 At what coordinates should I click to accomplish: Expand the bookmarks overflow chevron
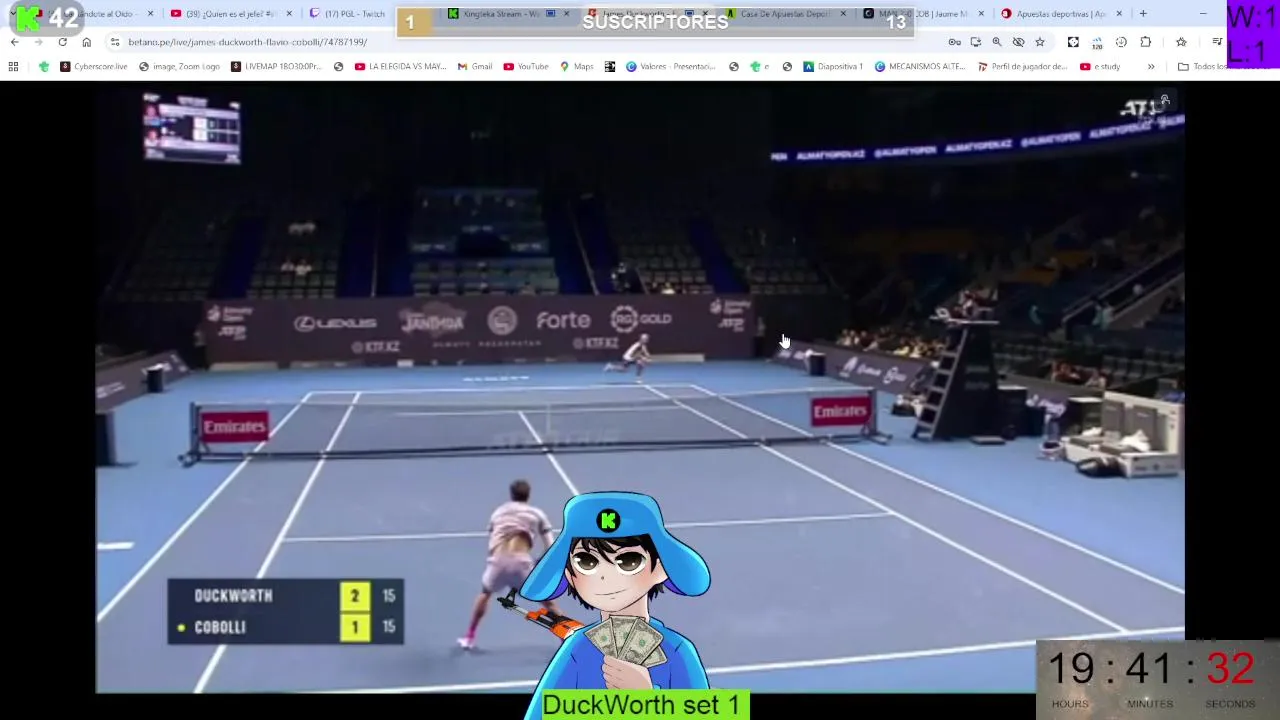[1151, 67]
